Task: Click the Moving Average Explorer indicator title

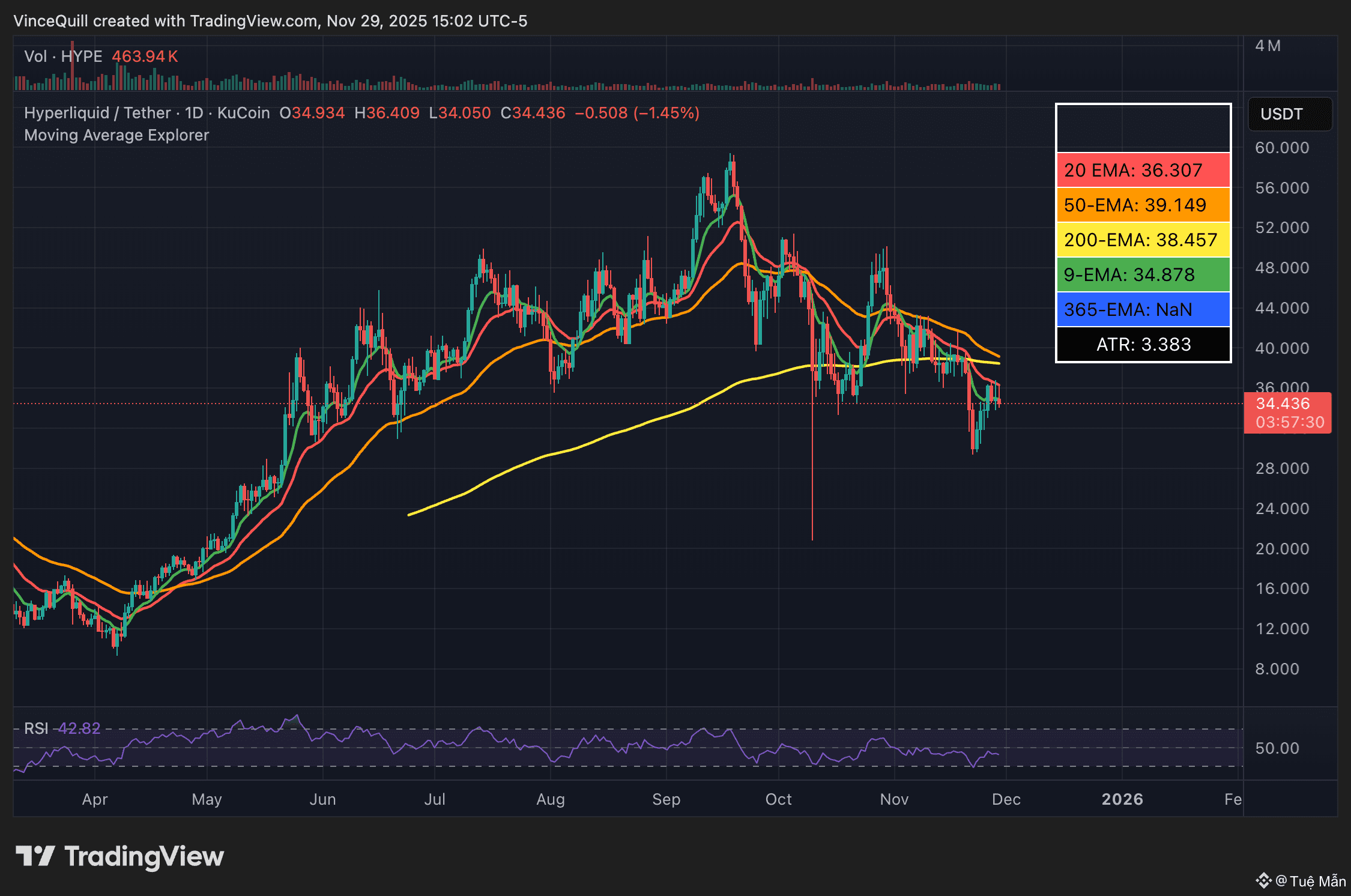Action: 116,135
